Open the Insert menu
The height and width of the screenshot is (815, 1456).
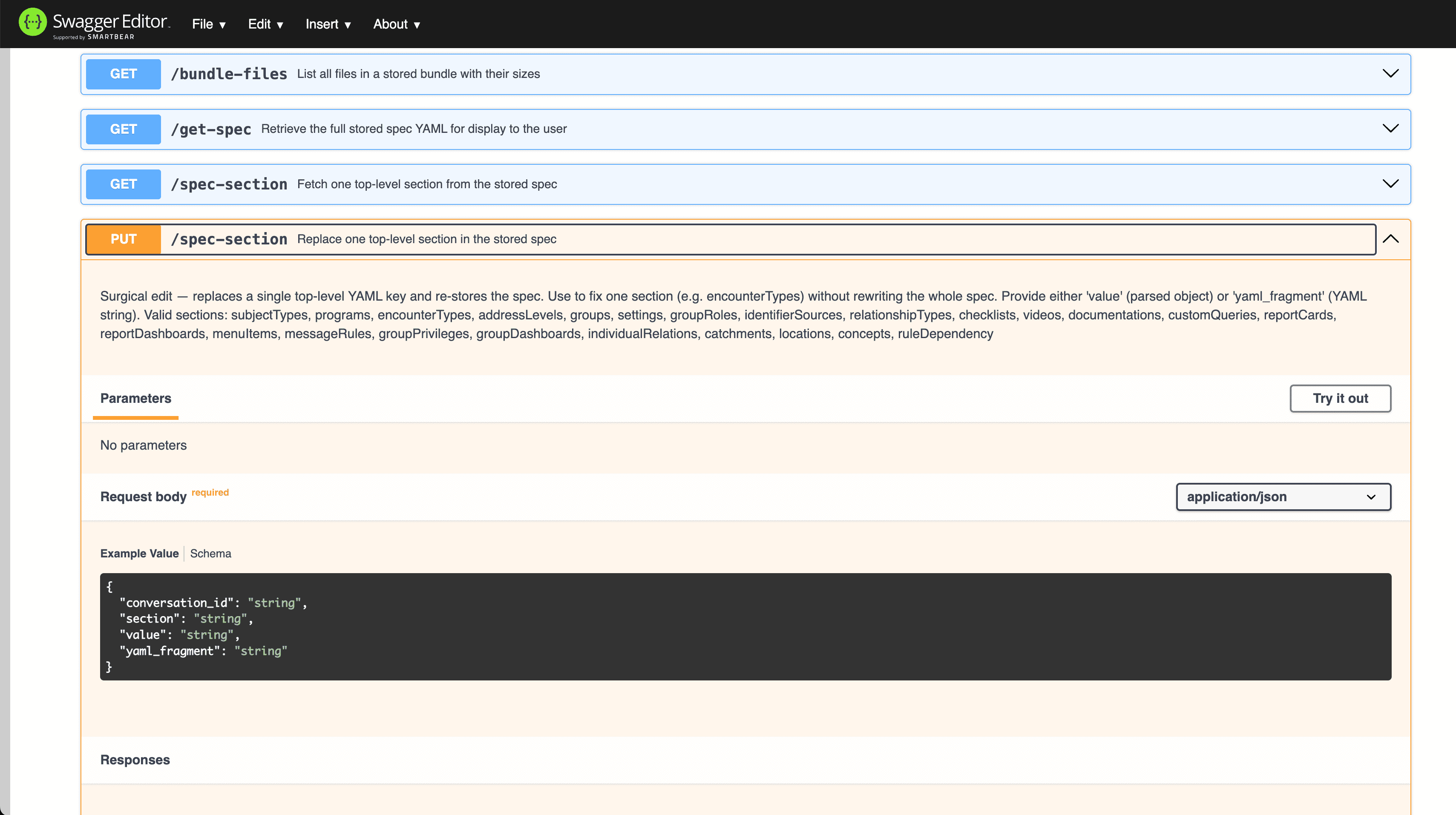click(328, 24)
